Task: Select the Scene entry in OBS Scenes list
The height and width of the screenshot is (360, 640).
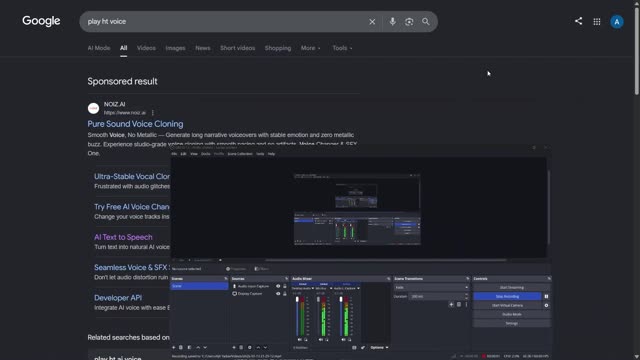Action: (x=199, y=286)
